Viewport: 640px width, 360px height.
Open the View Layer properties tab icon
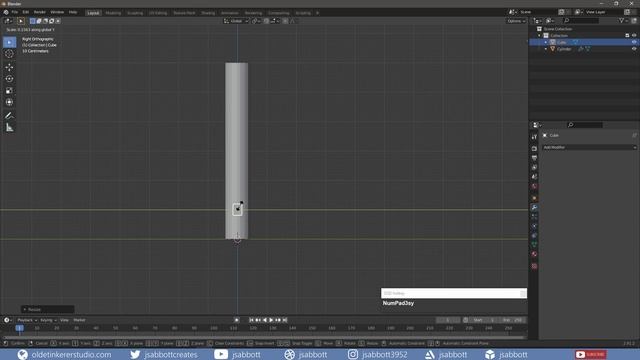tap(534, 167)
